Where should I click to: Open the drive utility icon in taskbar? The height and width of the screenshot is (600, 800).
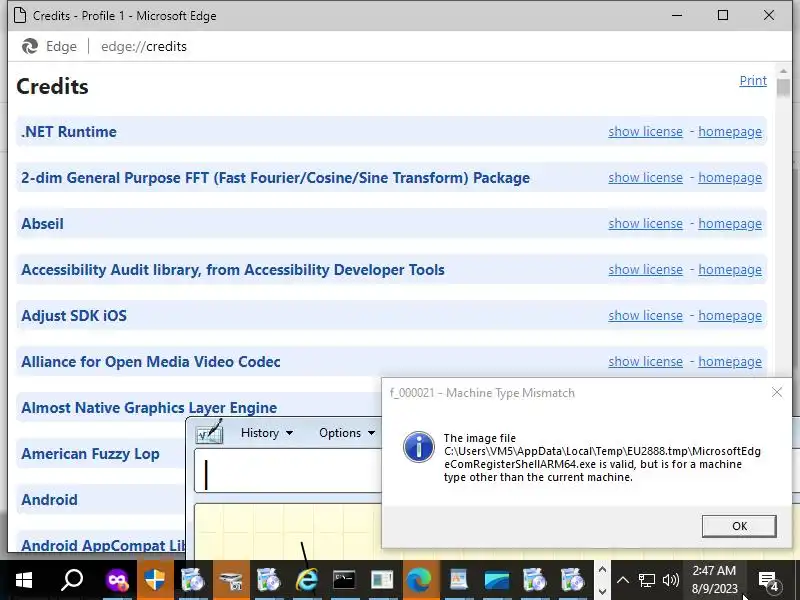pyautogui.click(x=230, y=580)
